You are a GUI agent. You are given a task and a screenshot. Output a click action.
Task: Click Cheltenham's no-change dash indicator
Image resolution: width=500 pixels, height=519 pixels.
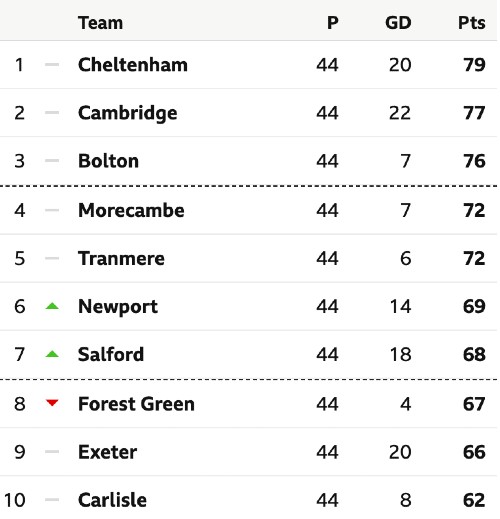coord(52,65)
